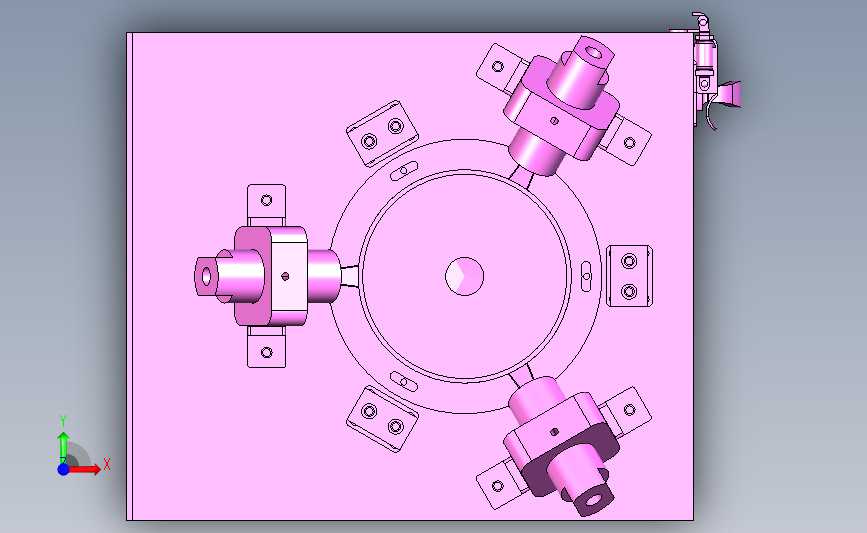867x533 pixels.
Task: Select the upper-left tilted two-bolt bracket
Action: pos(382,133)
